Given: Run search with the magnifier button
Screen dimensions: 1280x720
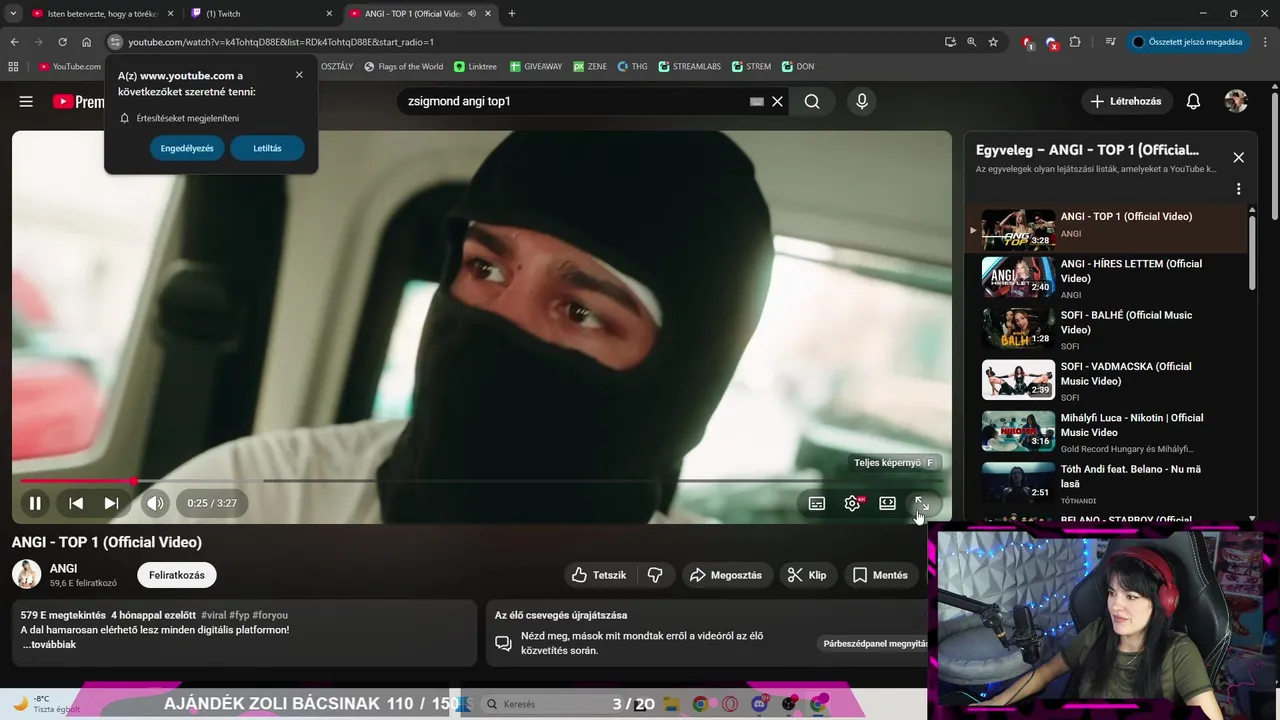Looking at the screenshot, I should (812, 101).
